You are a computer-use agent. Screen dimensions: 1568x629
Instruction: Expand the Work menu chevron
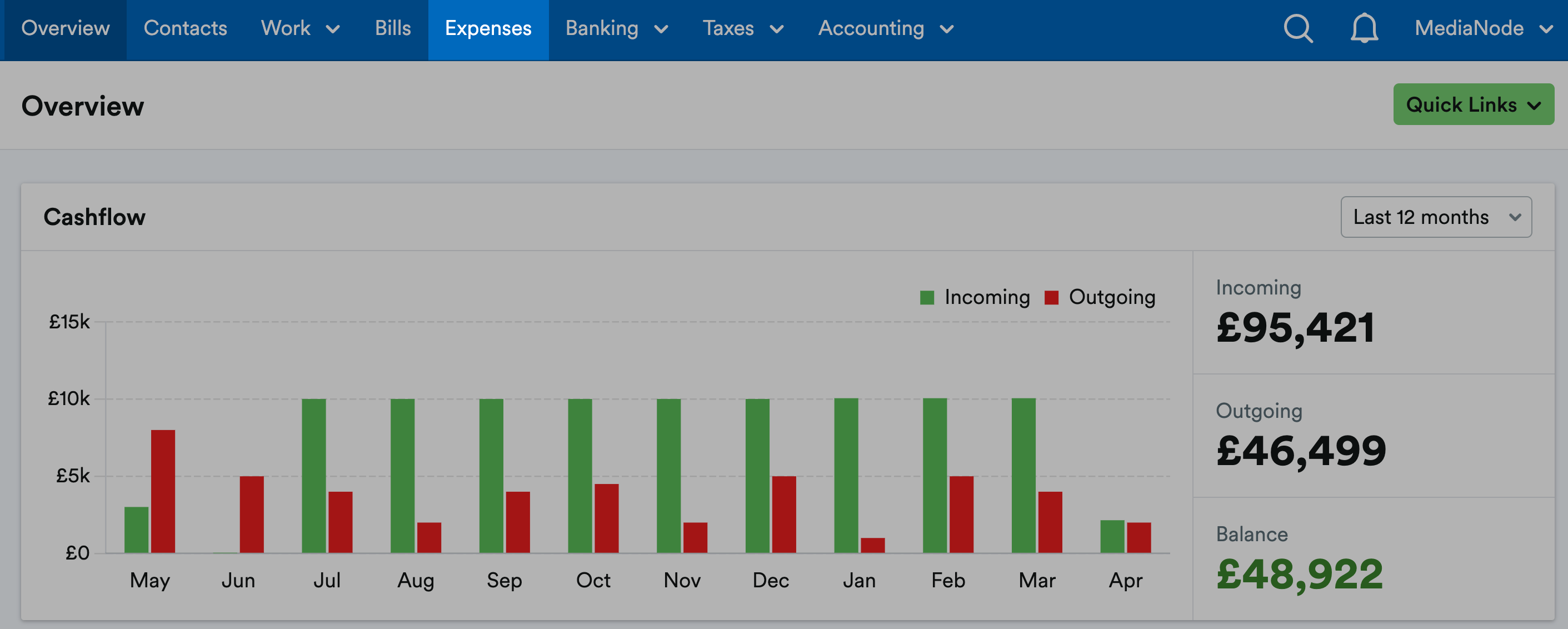click(x=332, y=29)
